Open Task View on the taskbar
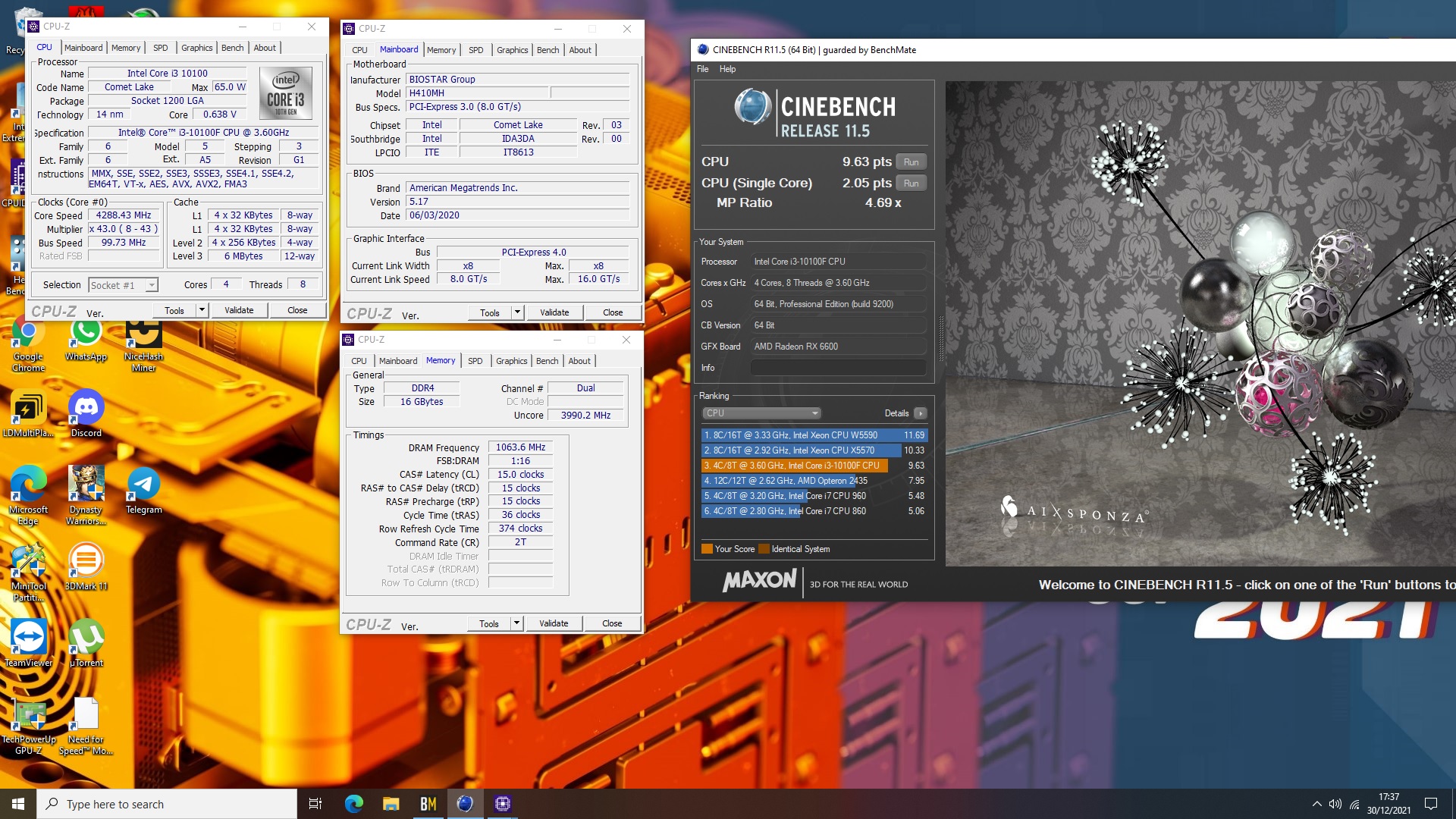 coord(315,804)
